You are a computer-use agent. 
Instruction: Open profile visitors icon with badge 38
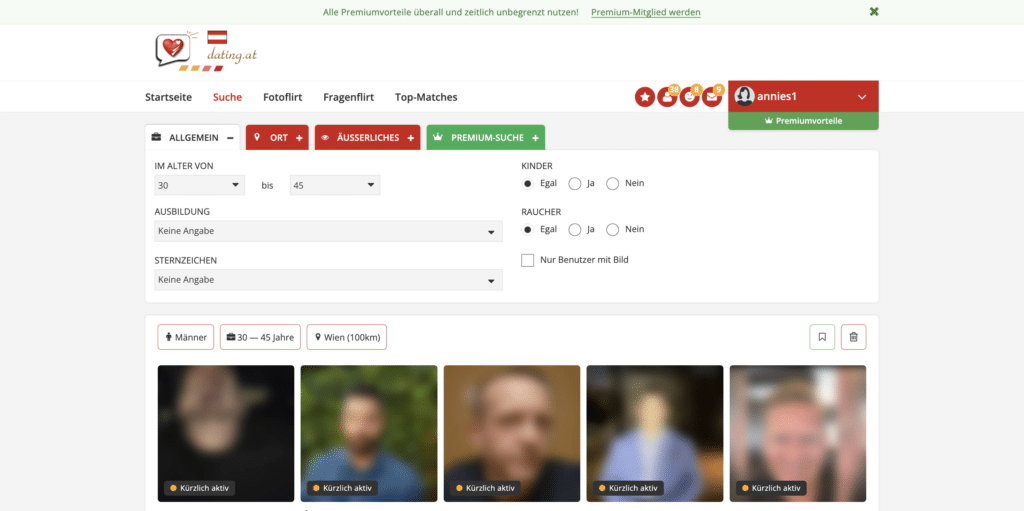[667, 97]
